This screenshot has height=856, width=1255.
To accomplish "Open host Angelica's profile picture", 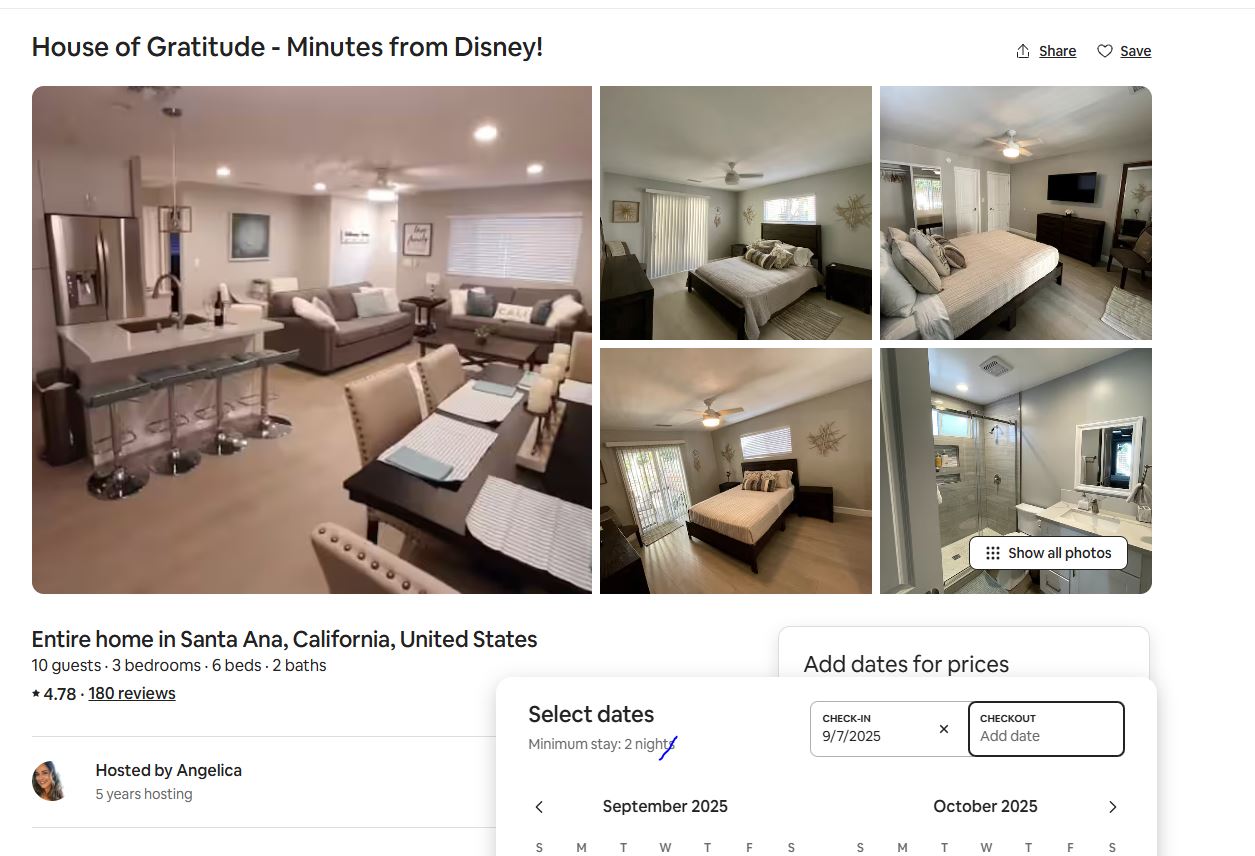I will pyautogui.click(x=49, y=781).
